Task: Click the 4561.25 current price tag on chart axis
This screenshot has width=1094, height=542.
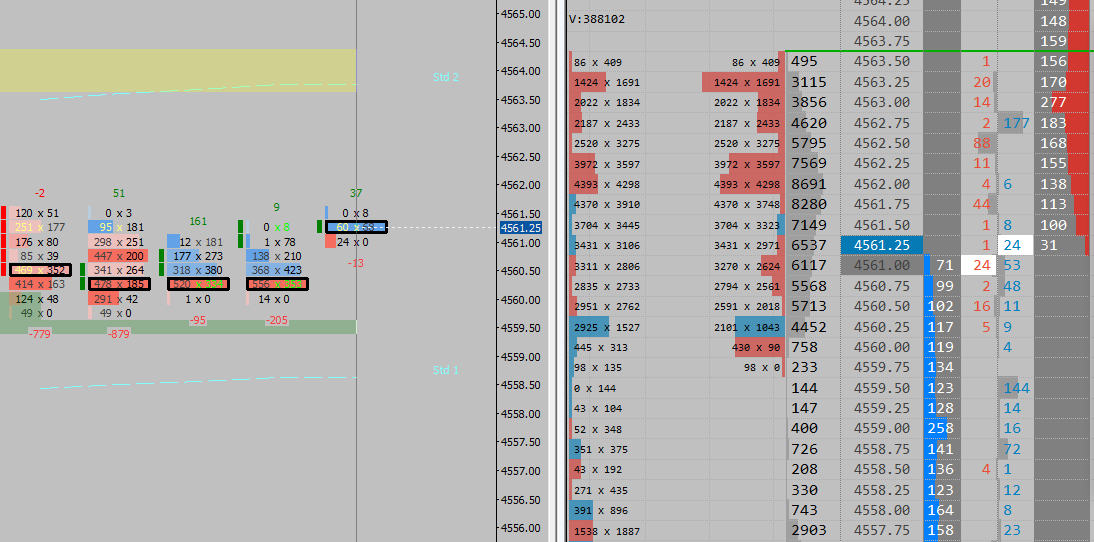Action: (521, 227)
